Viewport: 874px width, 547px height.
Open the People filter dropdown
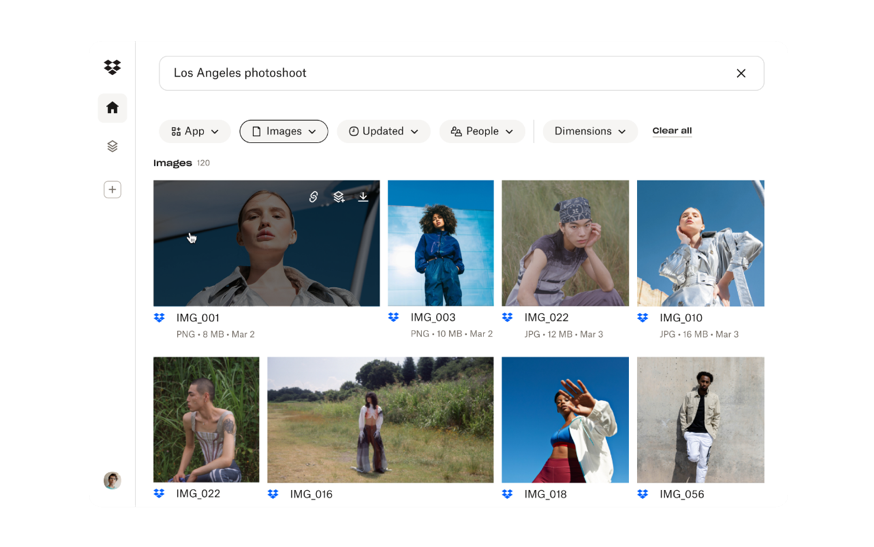482,131
